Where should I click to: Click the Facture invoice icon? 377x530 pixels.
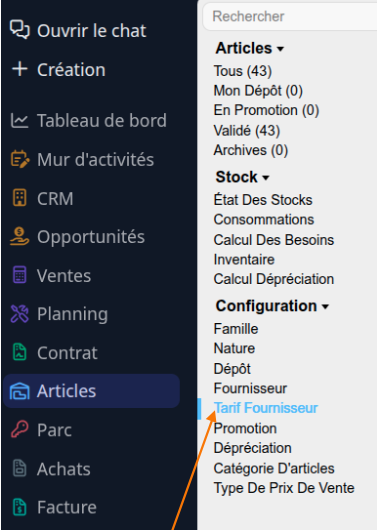point(19,507)
